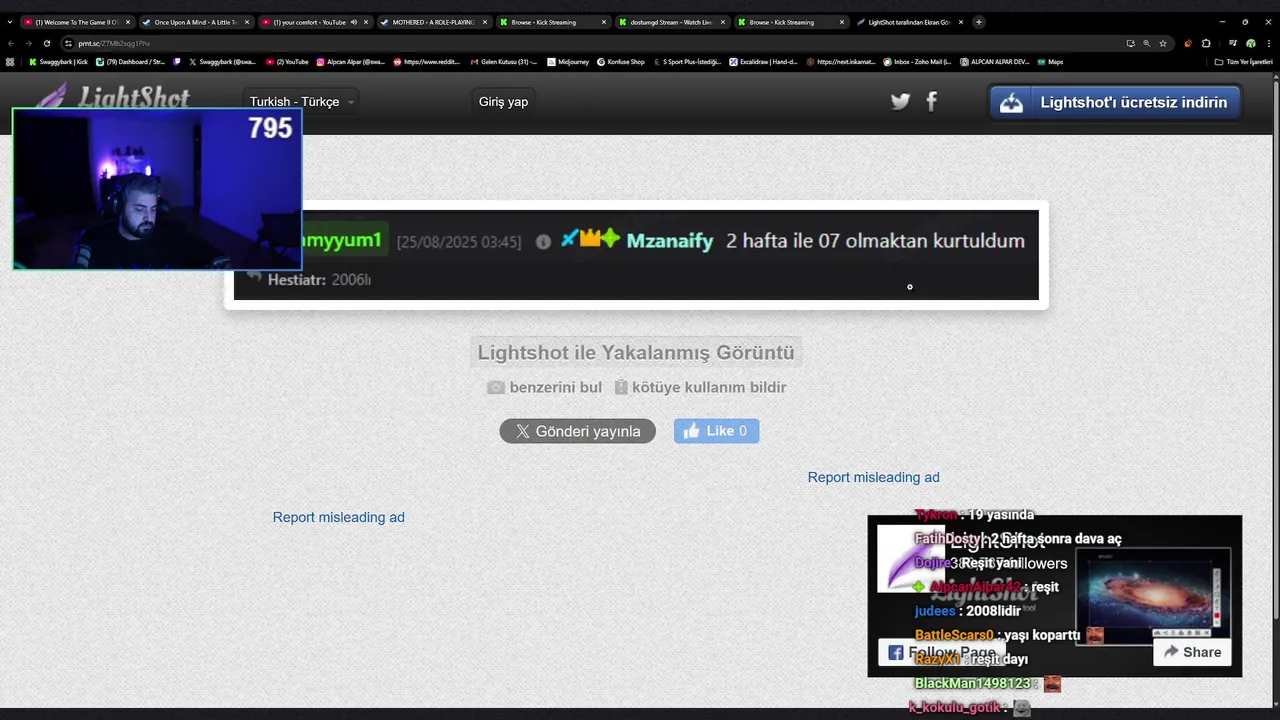
Task: Click 'benzerini bul' link
Action: click(x=555, y=387)
